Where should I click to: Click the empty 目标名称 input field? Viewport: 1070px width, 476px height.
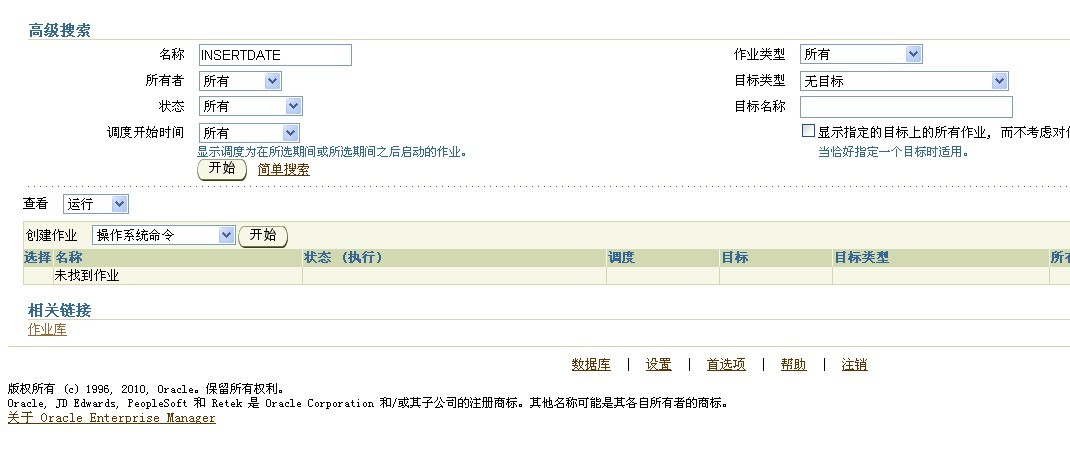click(x=906, y=107)
